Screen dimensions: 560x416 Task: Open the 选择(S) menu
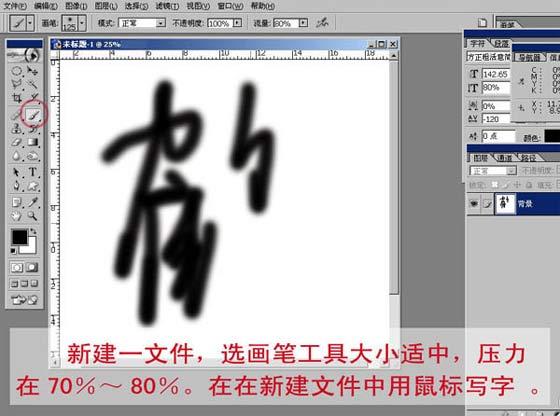[136, 6]
